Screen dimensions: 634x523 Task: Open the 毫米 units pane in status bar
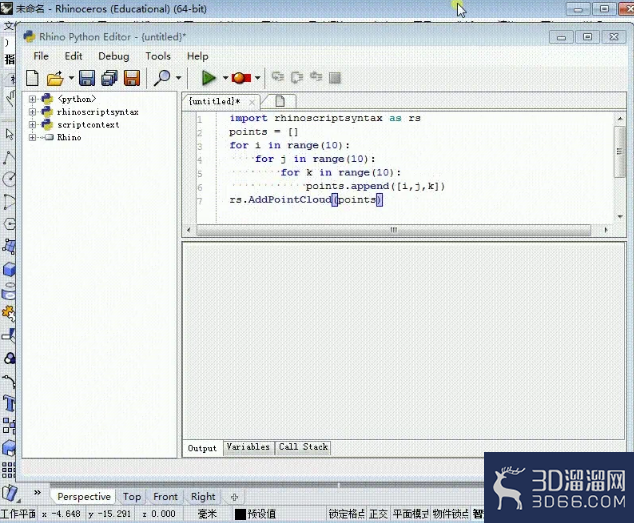click(207, 514)
